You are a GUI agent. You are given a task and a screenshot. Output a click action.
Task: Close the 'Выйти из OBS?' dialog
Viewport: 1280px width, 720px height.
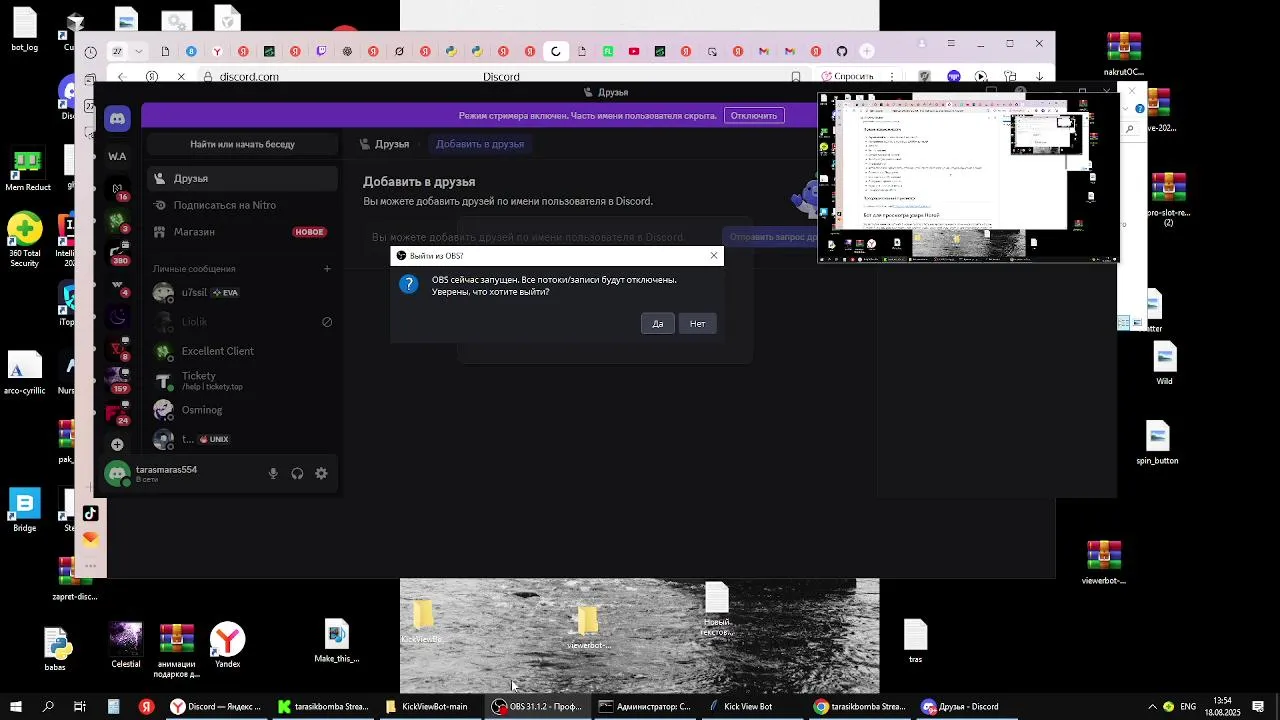point(714,255)
